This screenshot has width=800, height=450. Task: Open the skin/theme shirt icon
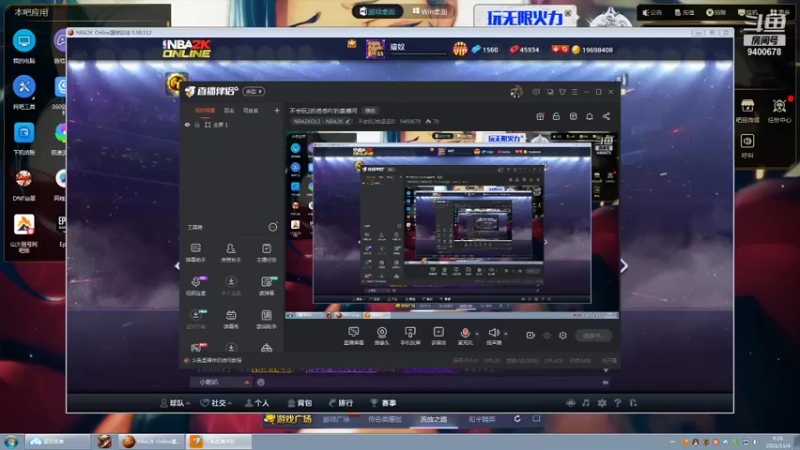pos(562,92)
